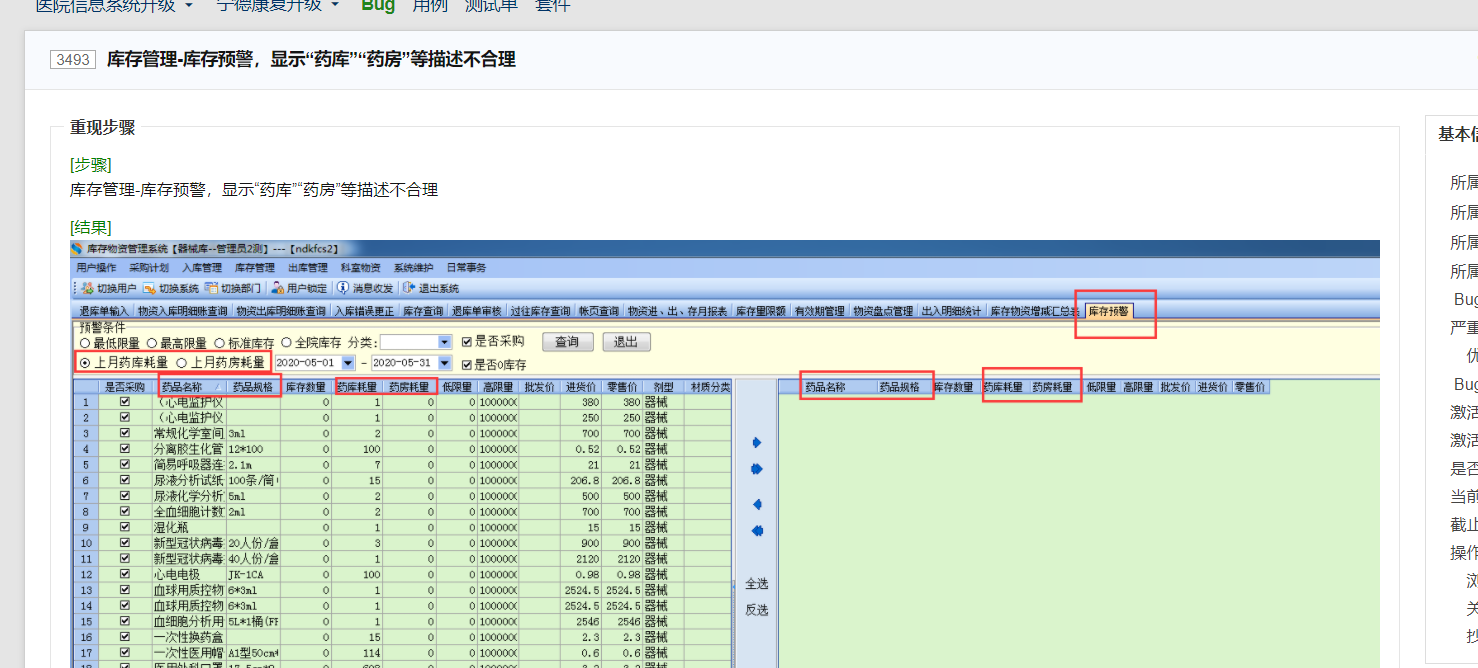1478x668 pixels.
Task: Open 消息收发 message icon
Action: [x=343, y=288]
